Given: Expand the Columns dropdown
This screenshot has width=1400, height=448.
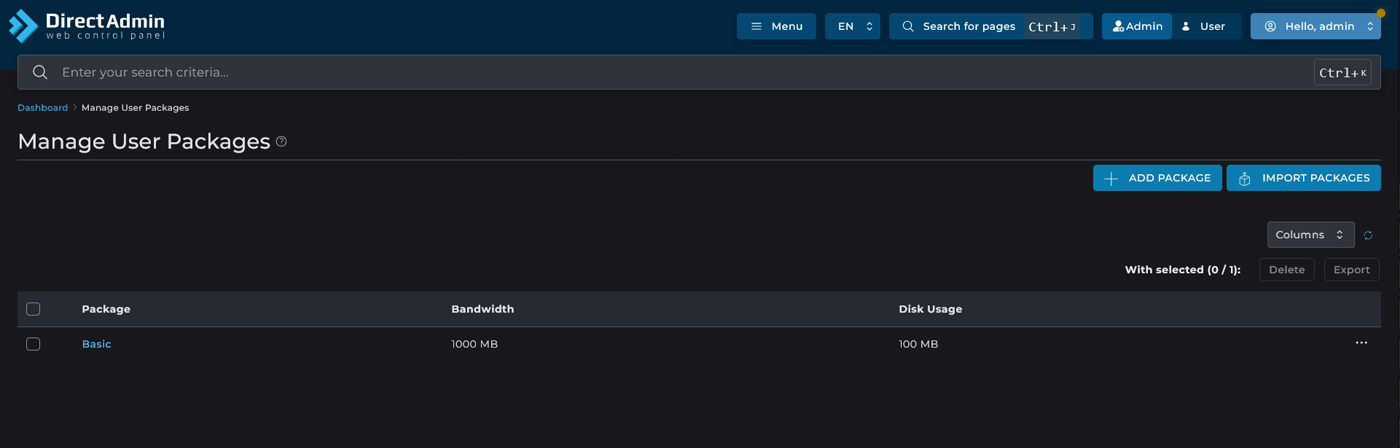Looking at the screenshot, I should 1310,235.
